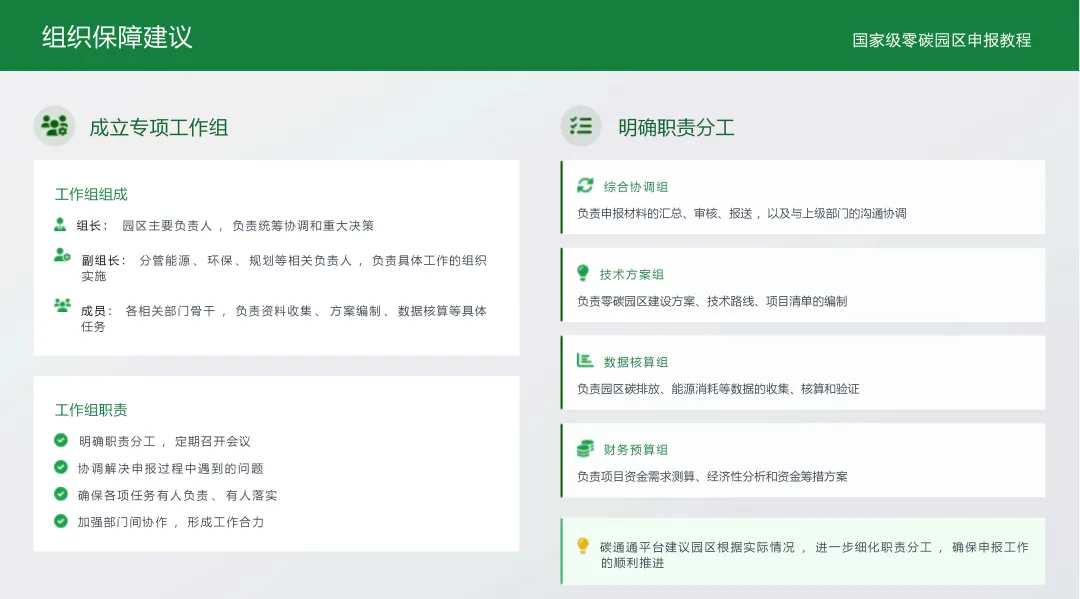Screen dimensions: 1080x599
Task: Select the slide title 组织保障建议
Action: [x=117, y=37]
